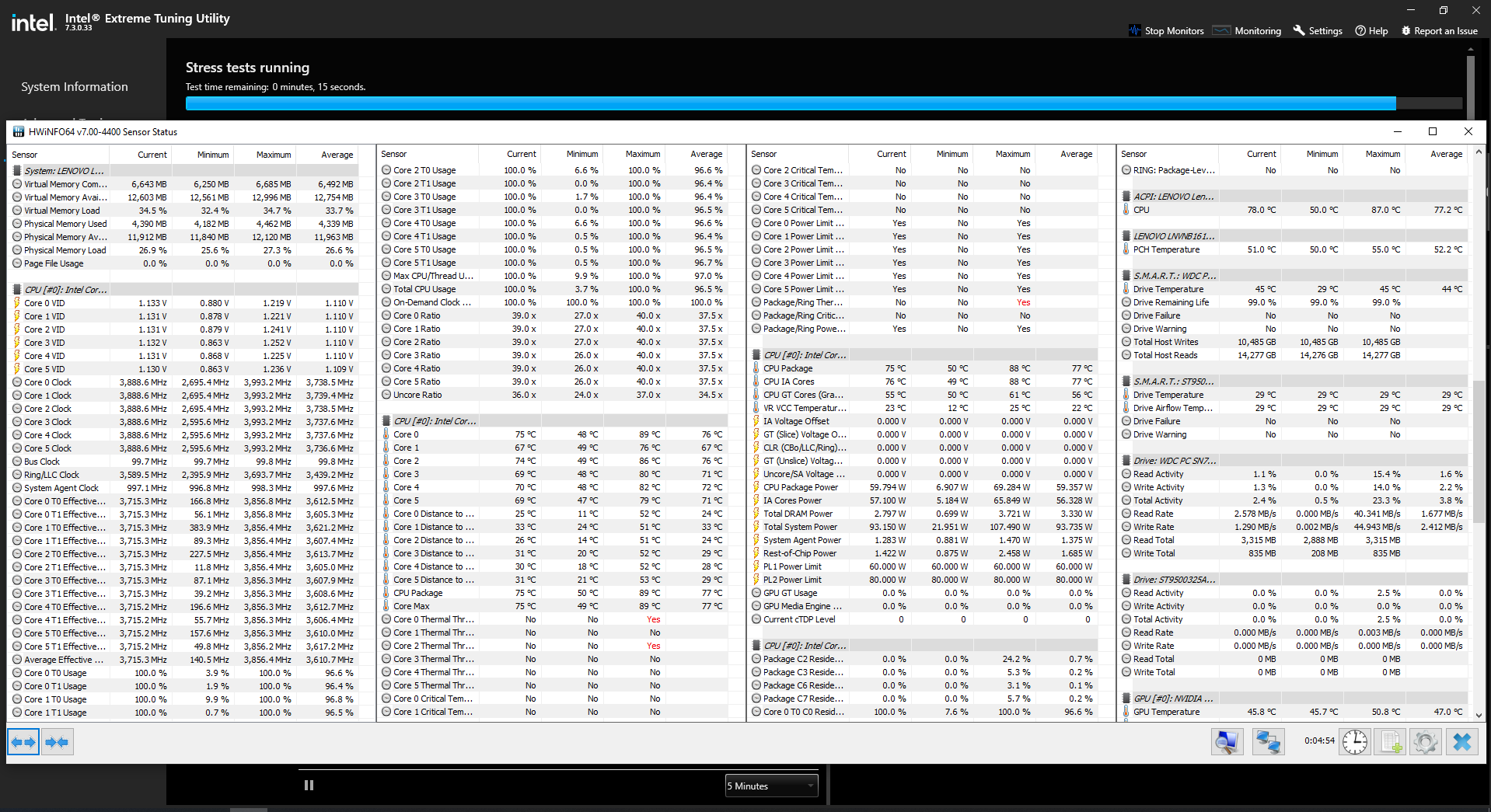This screenshot has height=812, width=1491.
Task: Click Stop Monitors in the top bar
Action: (x=1166, y=31)
